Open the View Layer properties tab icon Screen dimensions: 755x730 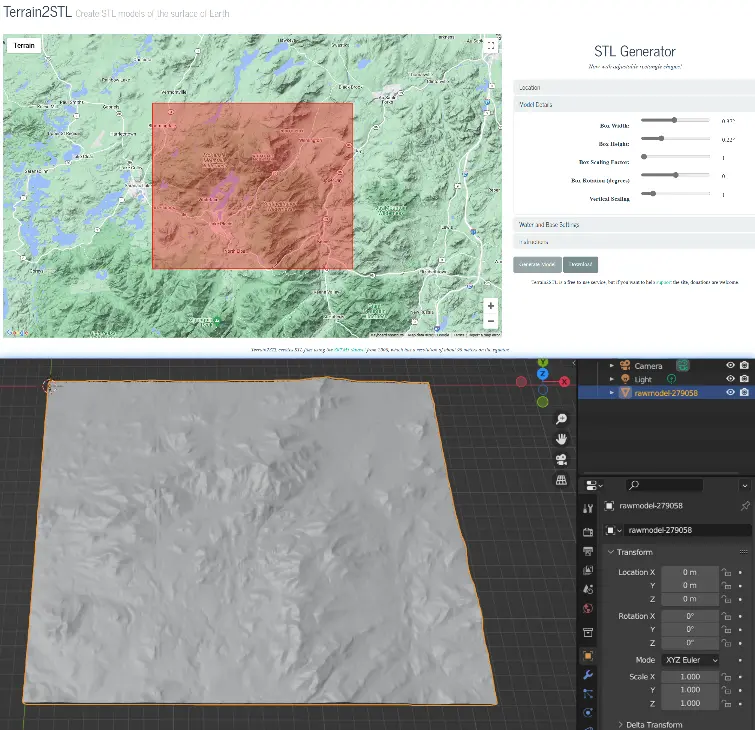click(588, 571)
